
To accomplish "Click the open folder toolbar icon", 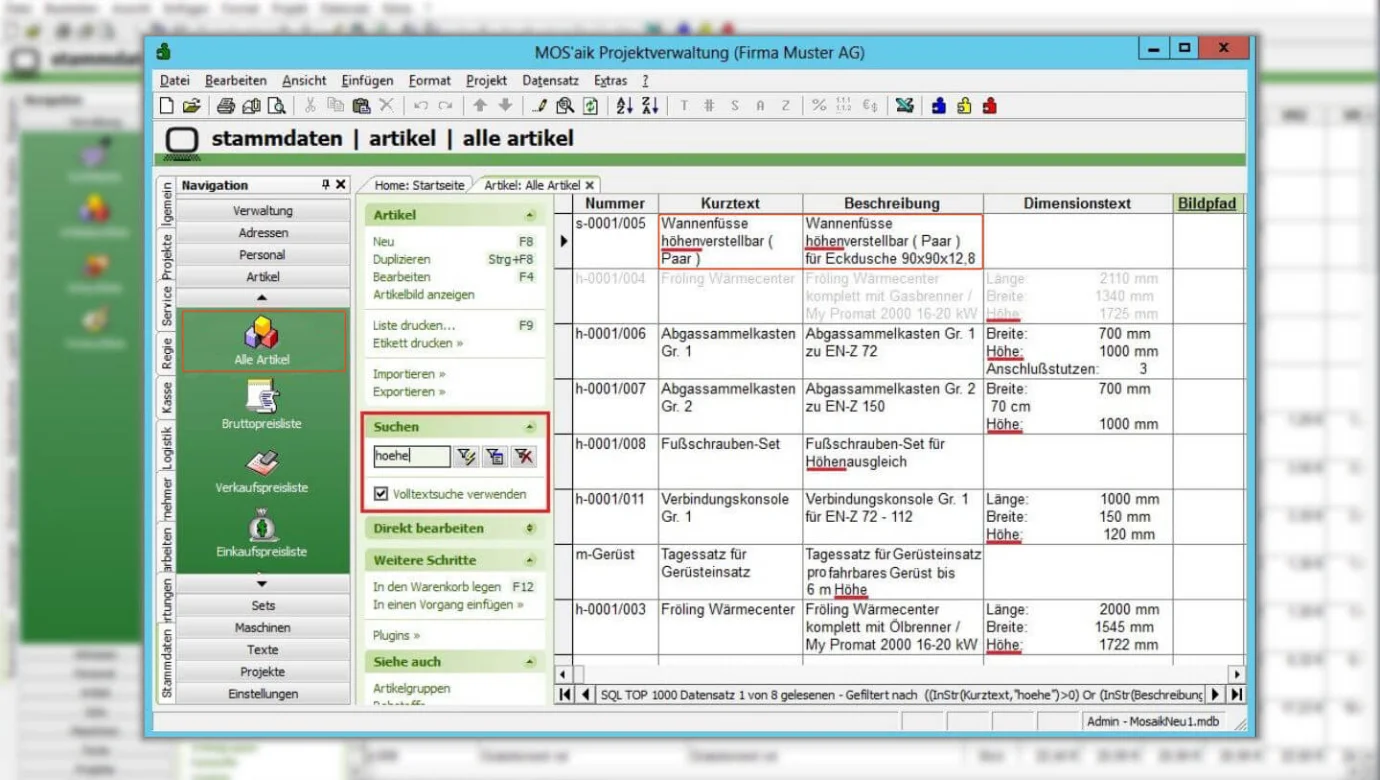I will (191, 106).
